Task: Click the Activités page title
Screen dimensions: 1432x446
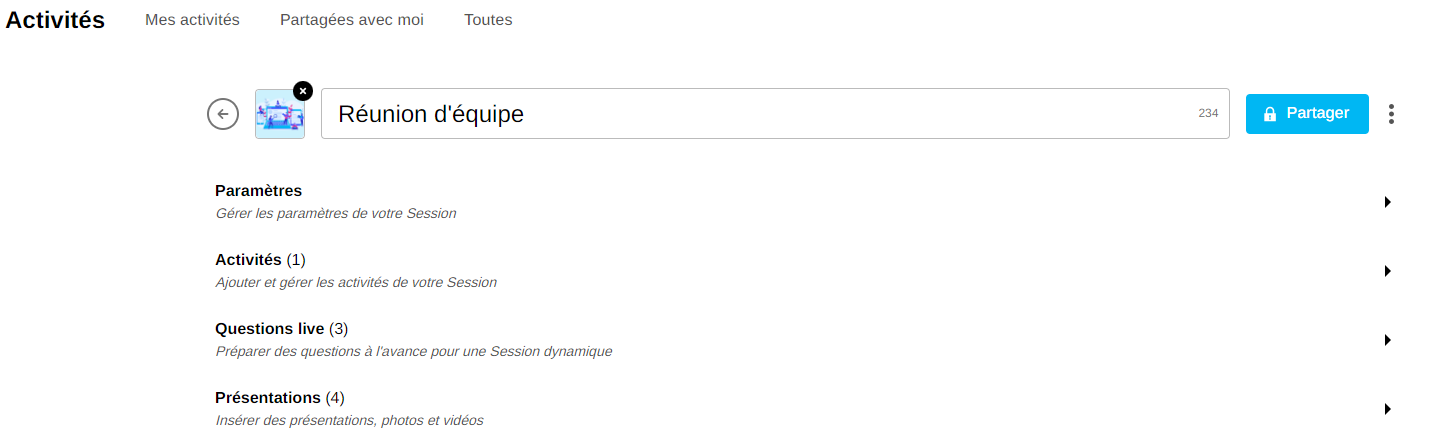Action: click(x=55, y=20)
